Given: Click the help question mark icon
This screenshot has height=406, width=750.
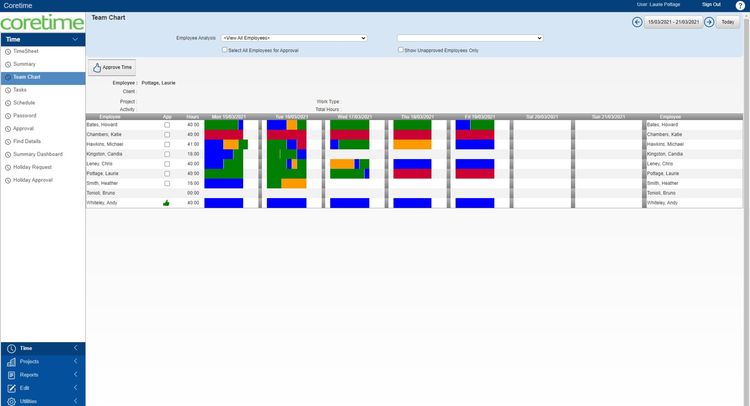Looking at the screenshot, I should [740, 5].
